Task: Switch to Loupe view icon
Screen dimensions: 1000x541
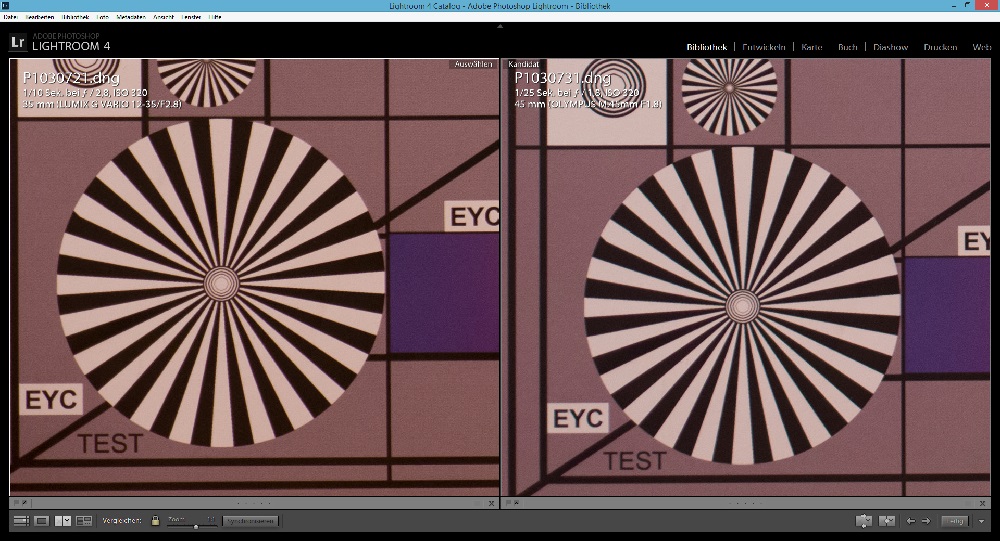Action: 41,521
